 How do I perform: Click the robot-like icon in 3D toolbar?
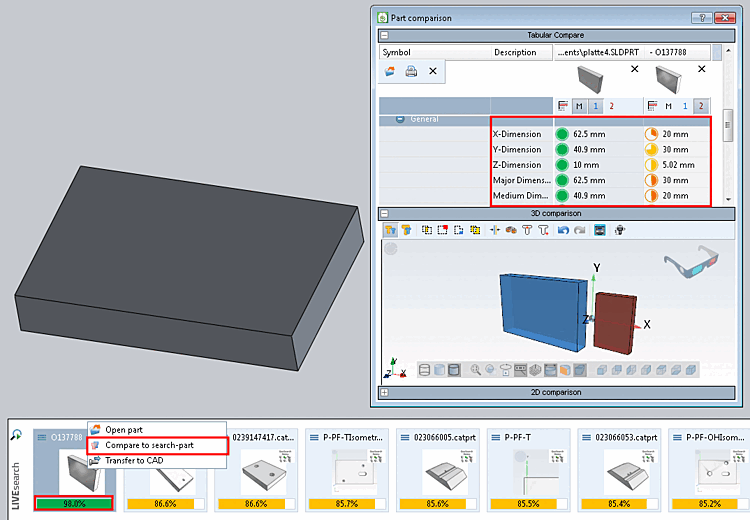[x=620, y=230]
